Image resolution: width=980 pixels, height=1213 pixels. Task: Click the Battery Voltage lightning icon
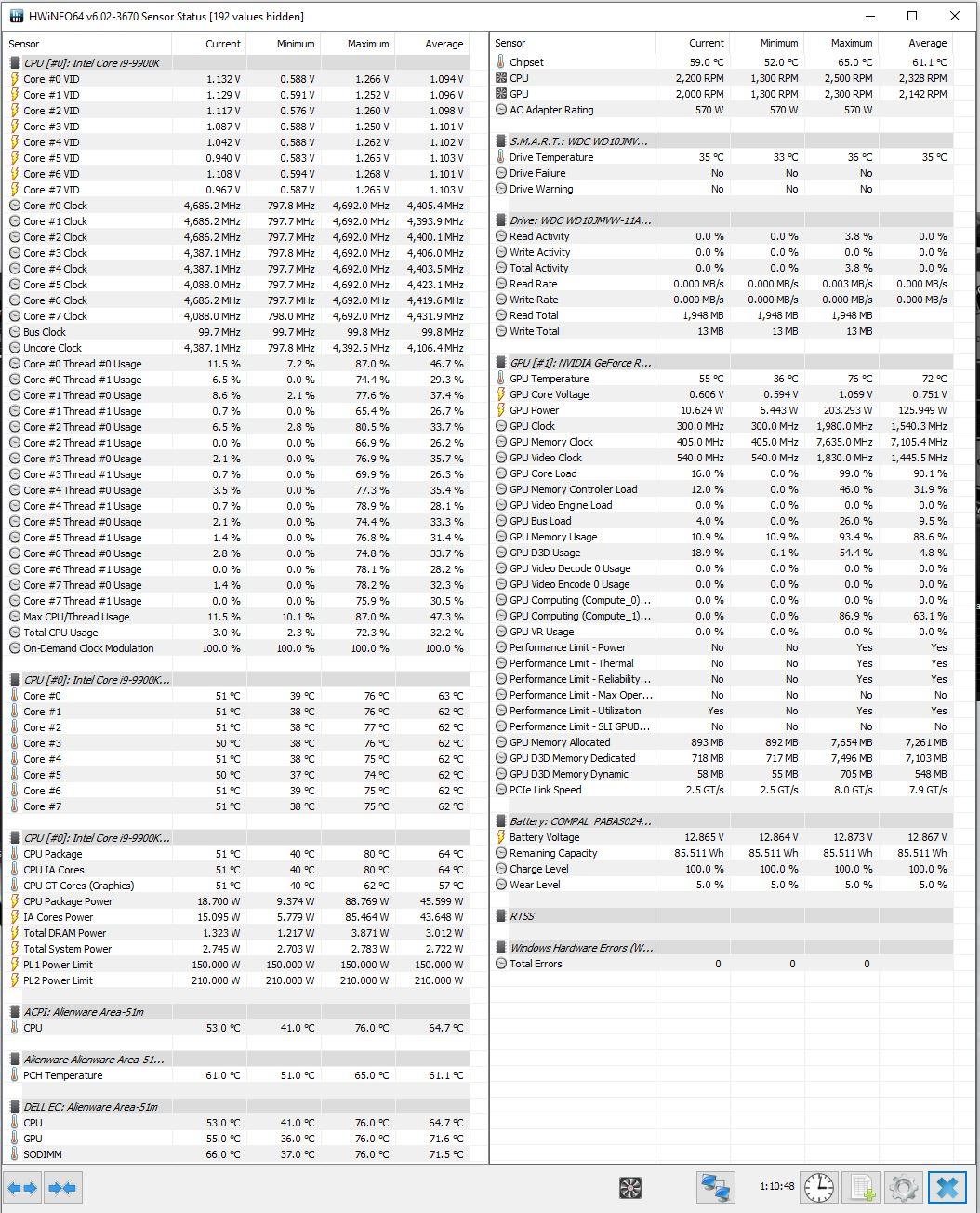click(x=500, y=837)
